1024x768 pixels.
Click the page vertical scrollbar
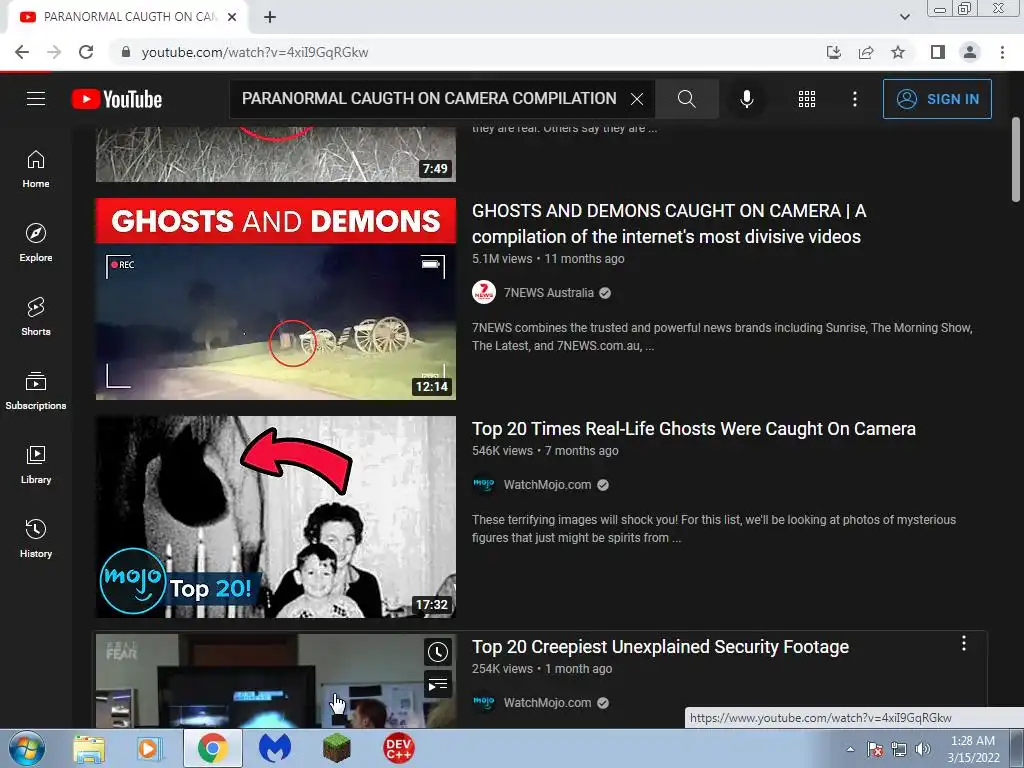1016,160
